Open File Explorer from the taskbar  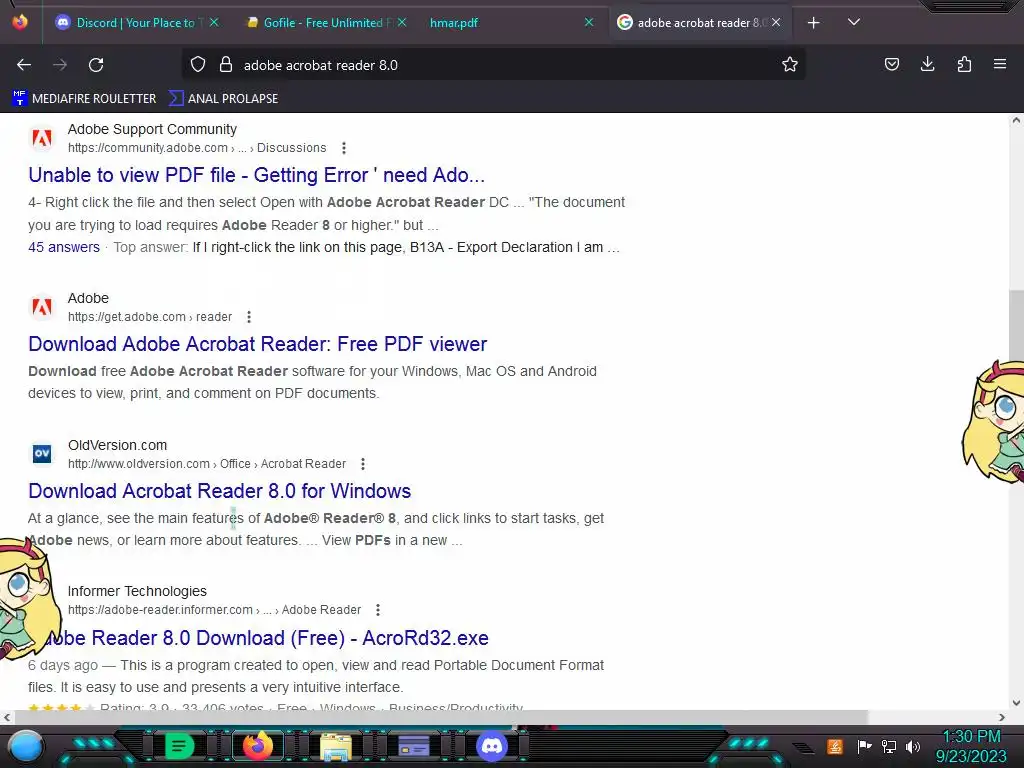click(x=336, y=747)
